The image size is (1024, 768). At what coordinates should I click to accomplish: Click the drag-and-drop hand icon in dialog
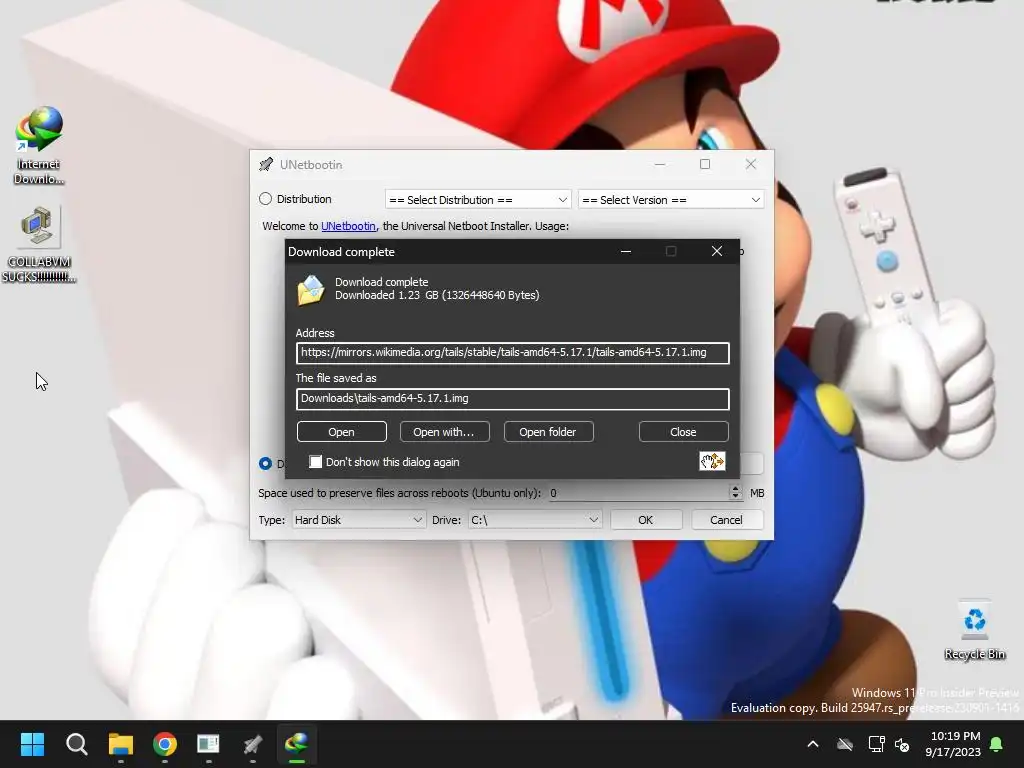(712, 461)
